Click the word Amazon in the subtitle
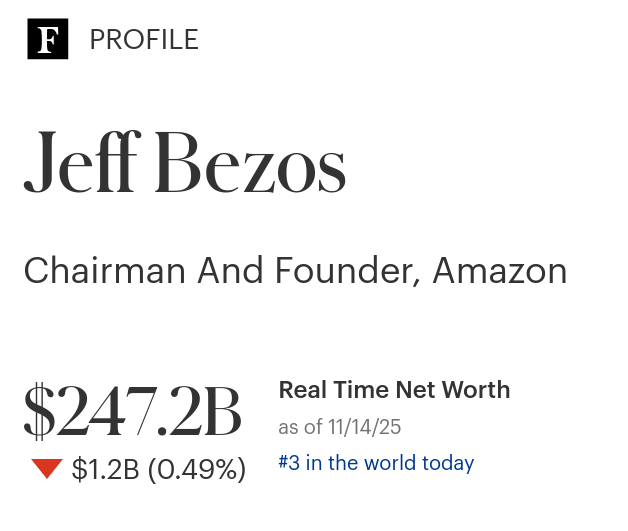The height and width of the screenshot is (531, 628). 499,271
